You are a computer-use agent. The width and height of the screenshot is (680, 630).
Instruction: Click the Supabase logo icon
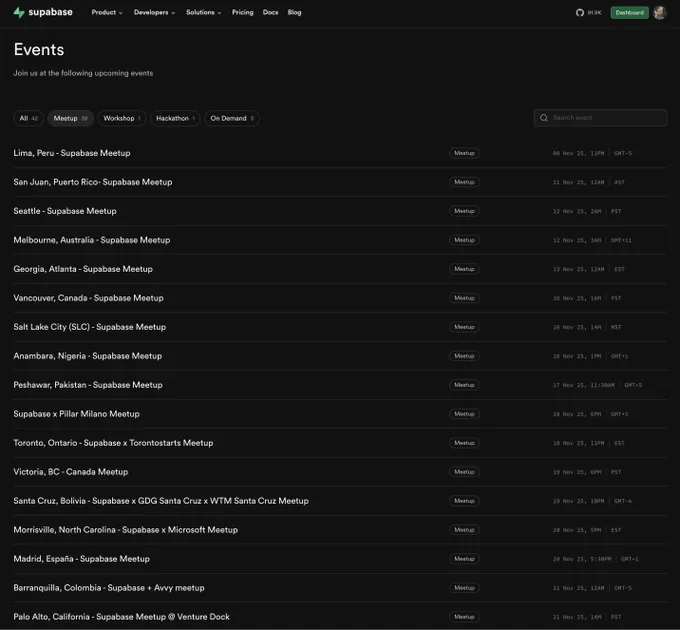[x=19, y=13]
